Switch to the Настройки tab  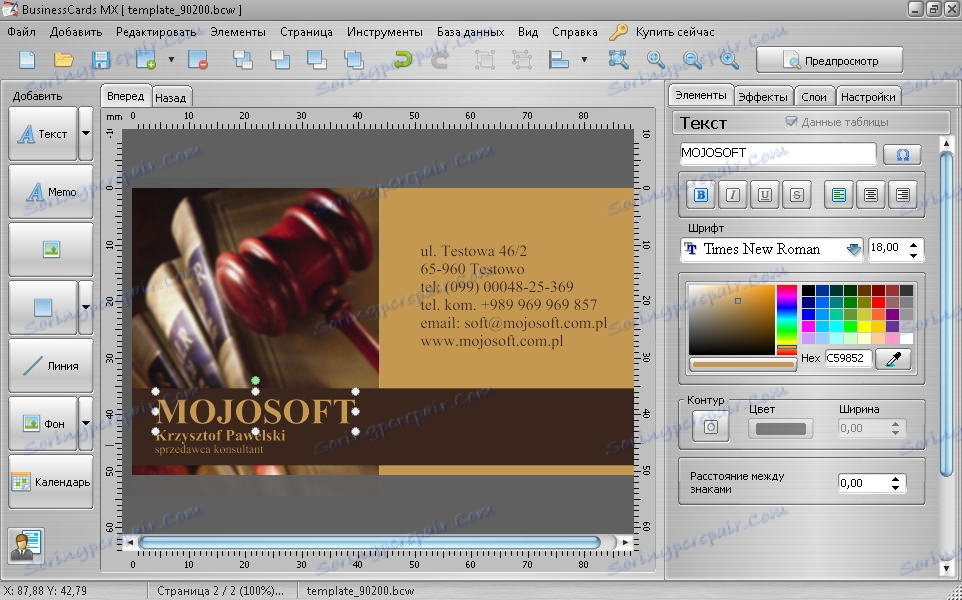pyautogui.click(x=868, y=97)
